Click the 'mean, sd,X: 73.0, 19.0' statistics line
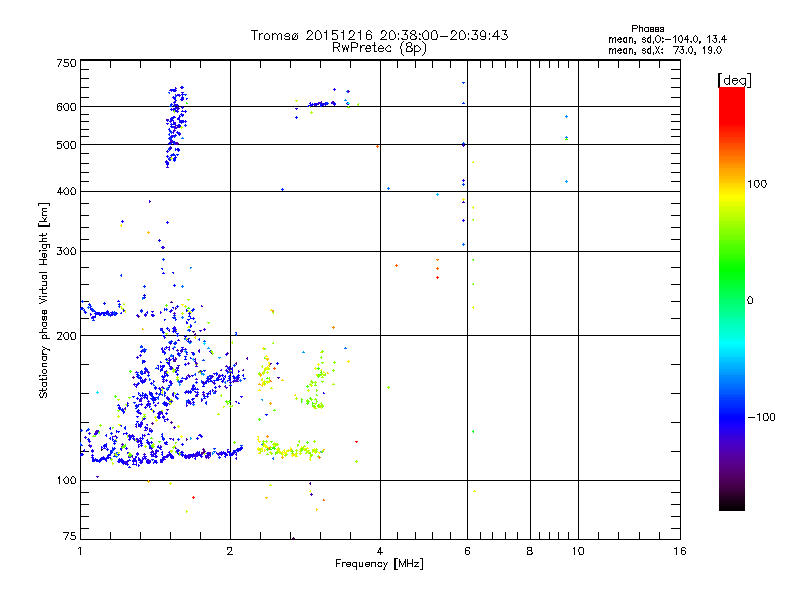The height and width of the screenshot is (600, 800). (665, 50)
